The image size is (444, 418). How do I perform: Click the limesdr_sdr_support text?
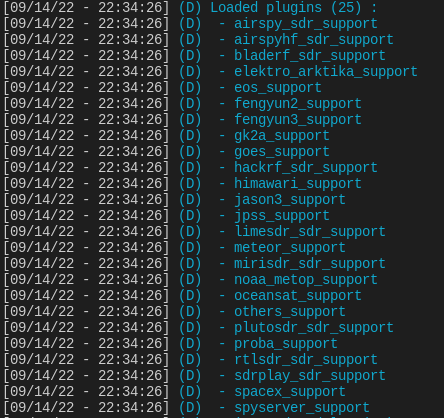[310, 232]
